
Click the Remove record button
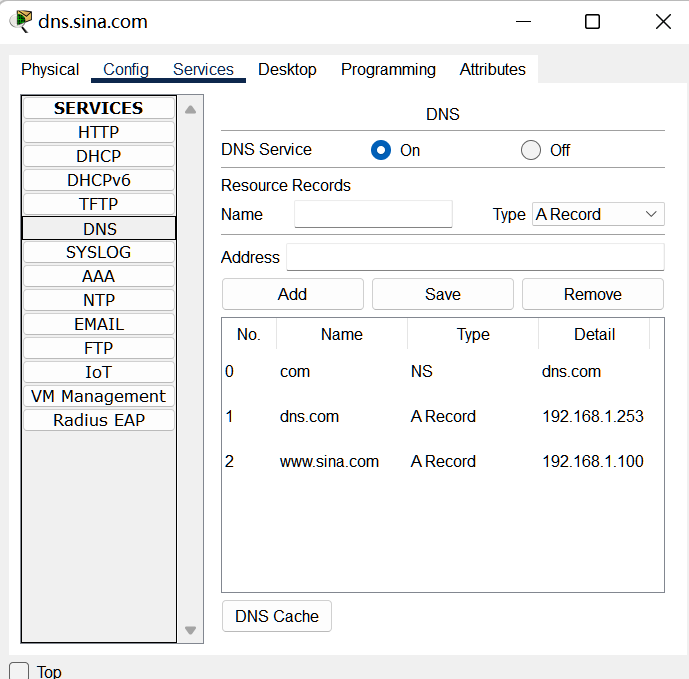pyautogui.click(x=592, y=294)
